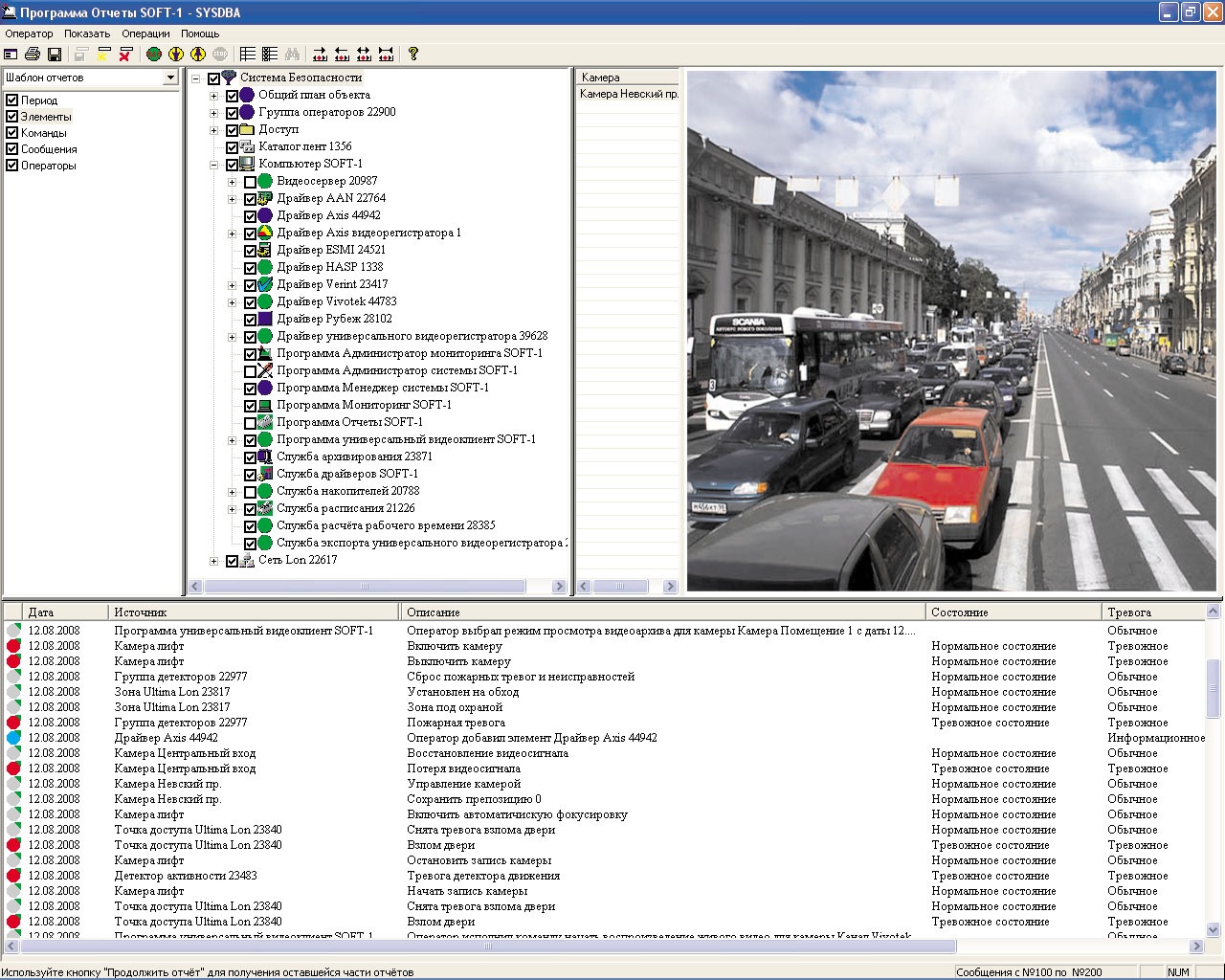Click the first table view icon
1225x980 pixels.
(248, 55)
